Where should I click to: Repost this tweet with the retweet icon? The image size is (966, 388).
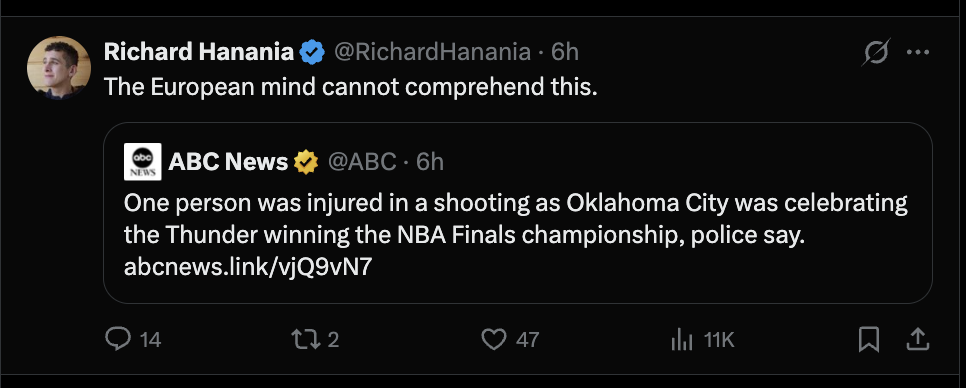point(303,339)
